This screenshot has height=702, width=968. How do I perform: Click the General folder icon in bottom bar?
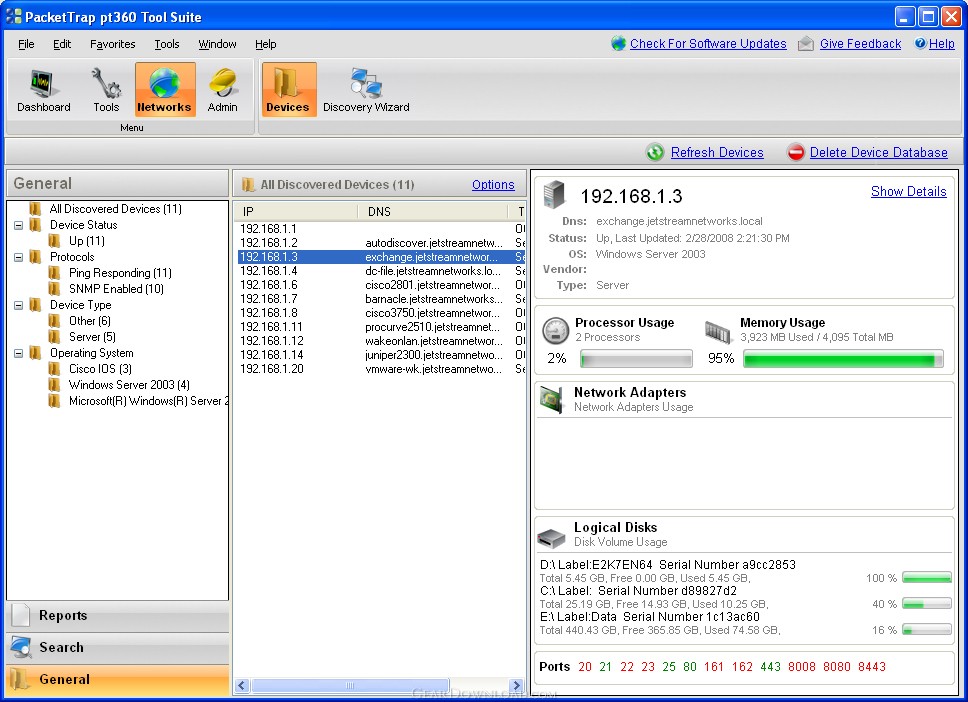click(x=20, y=679)
